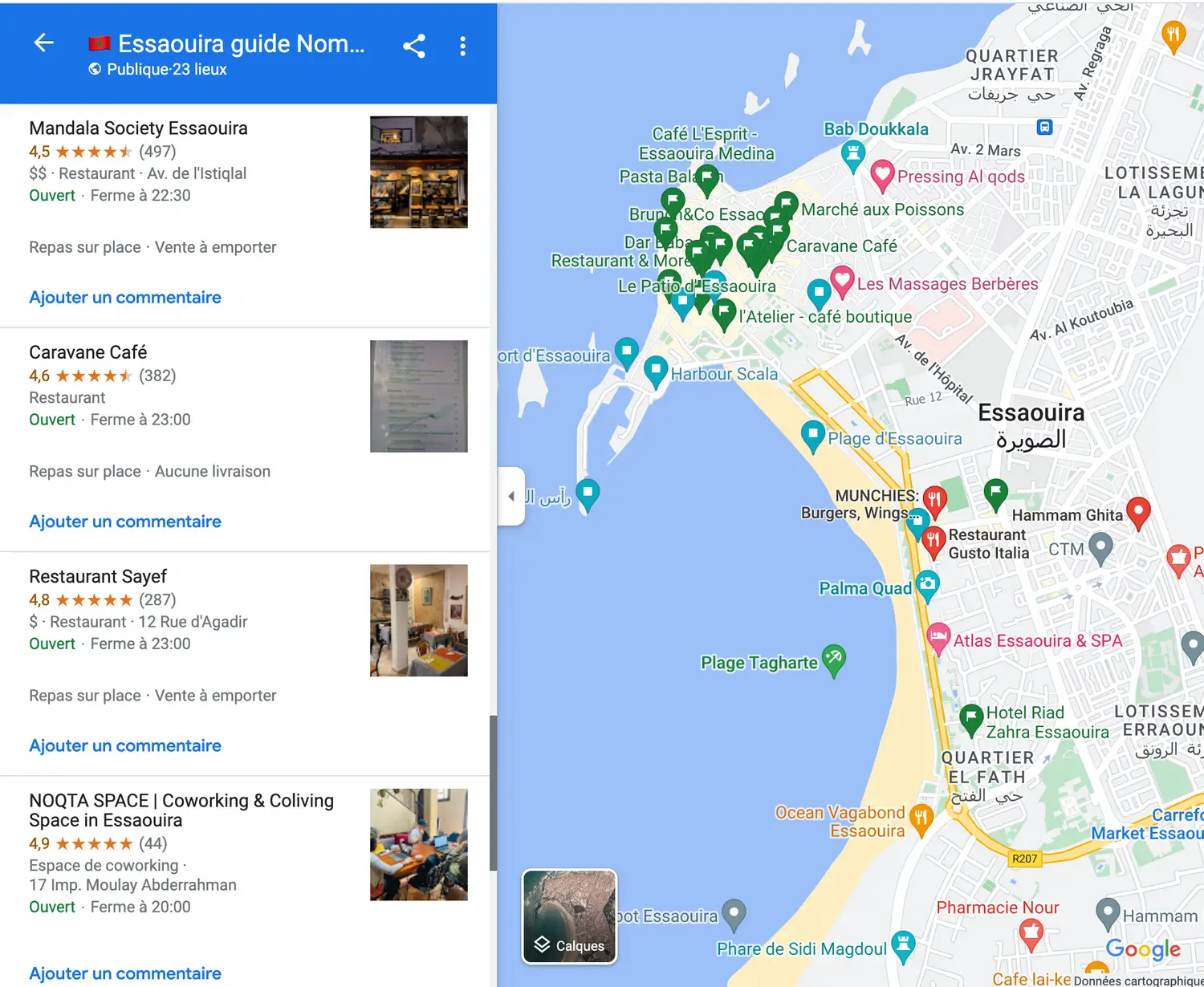Open the NOQTA SPACE coworking thumbnail
This screenshot has height=987, width=1204.
pos(418,844)
